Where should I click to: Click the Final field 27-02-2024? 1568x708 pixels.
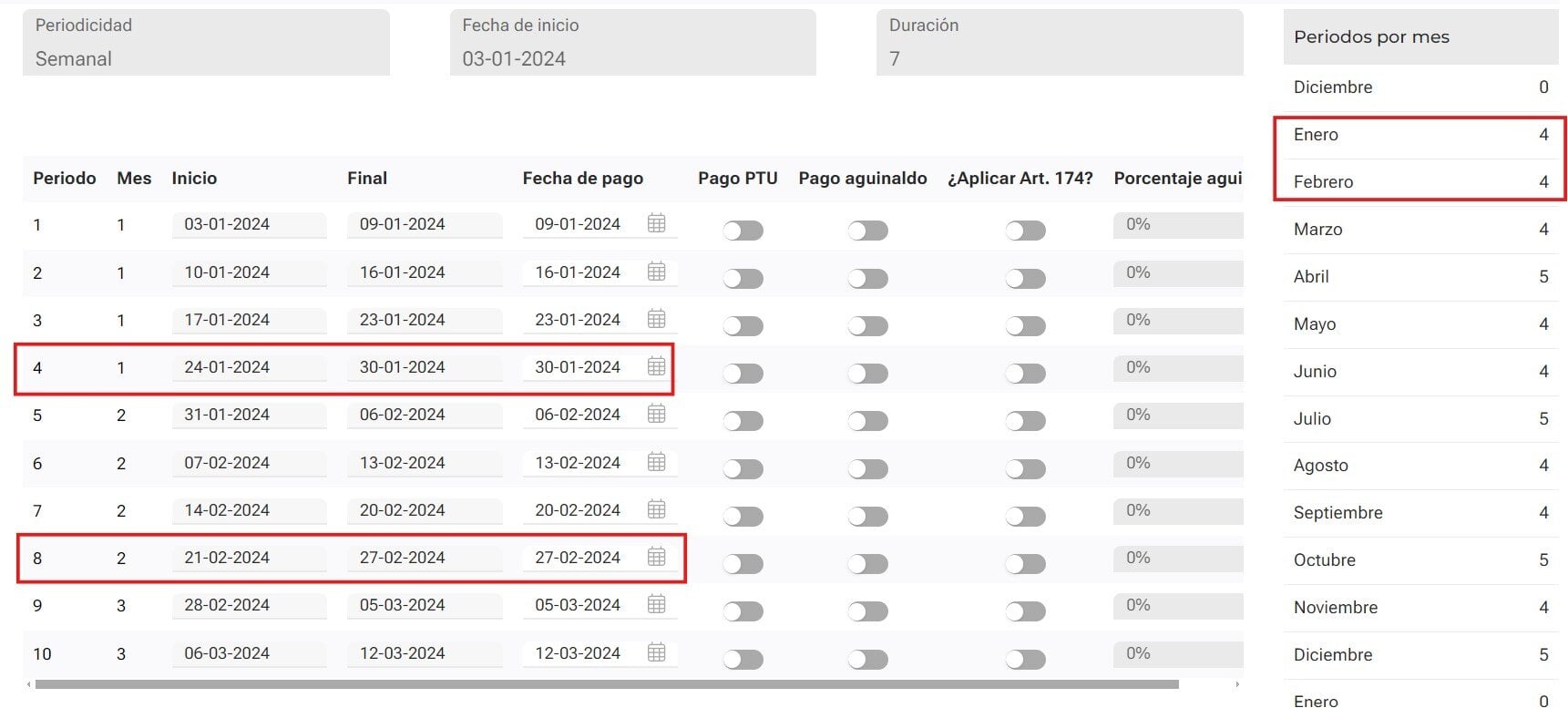point(425,558)
